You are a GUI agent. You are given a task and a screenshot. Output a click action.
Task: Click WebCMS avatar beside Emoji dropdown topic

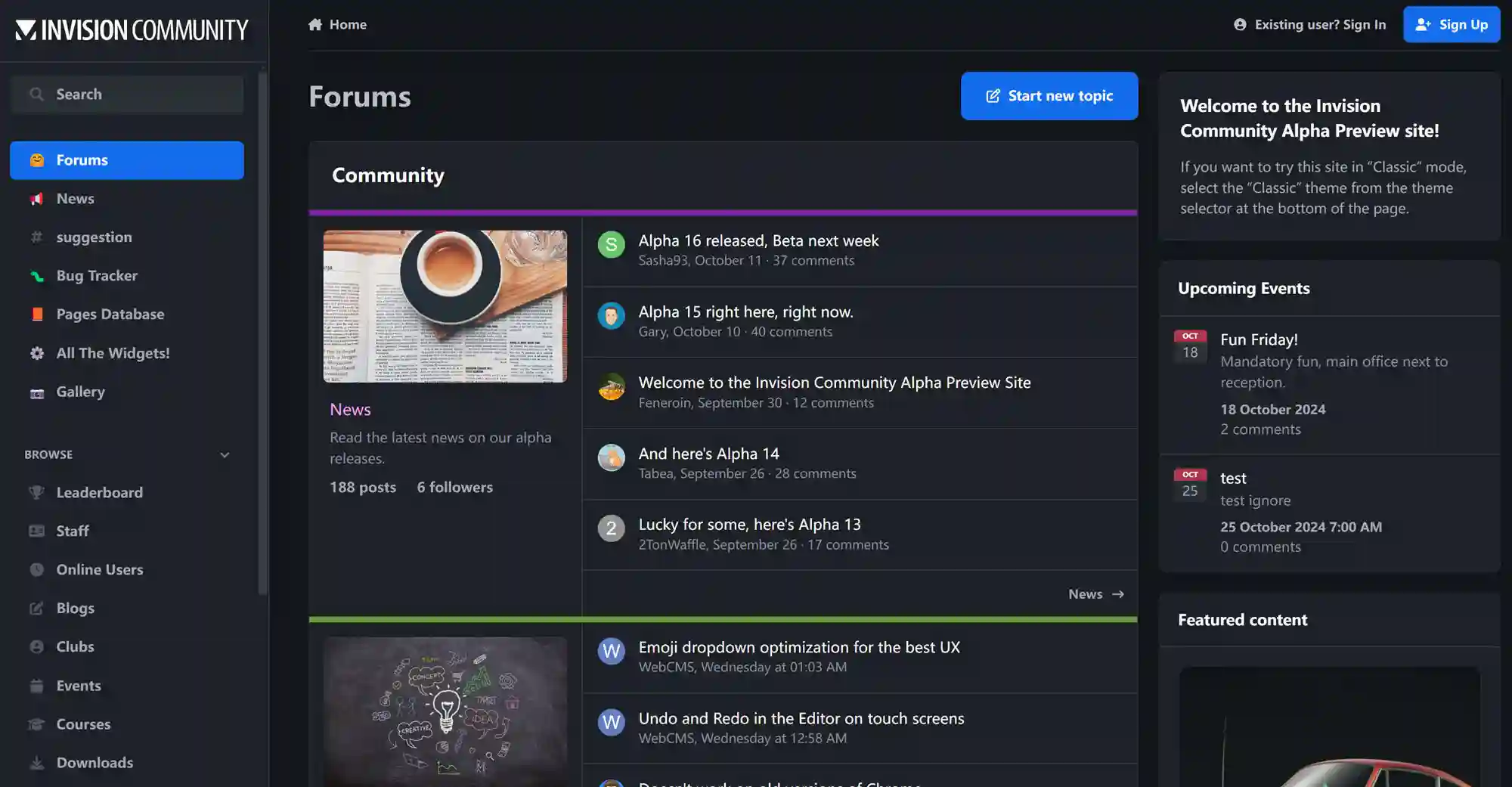coord(611,651)
